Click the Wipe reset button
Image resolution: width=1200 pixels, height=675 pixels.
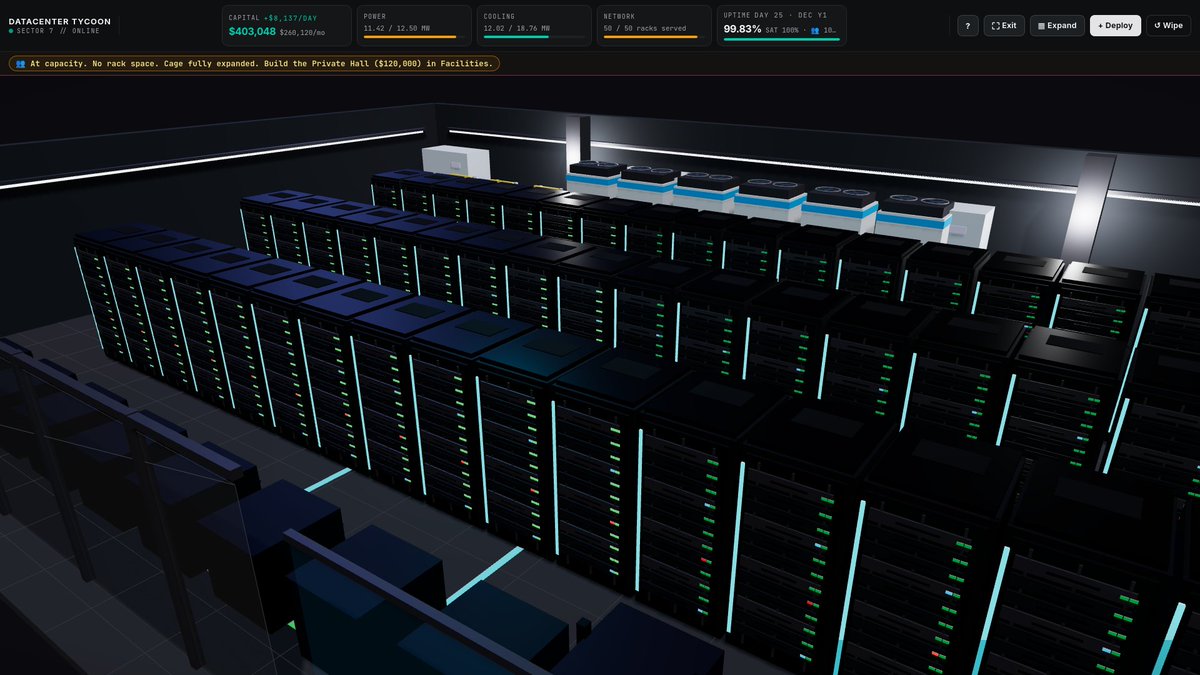pyautogui.click(x=1168, y=26)
